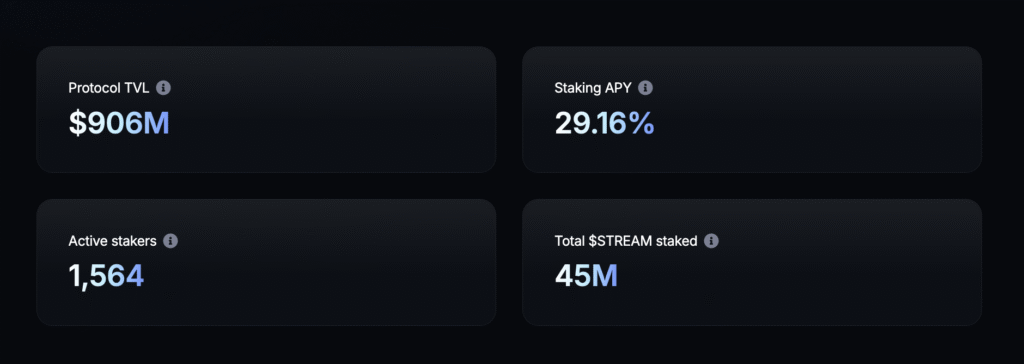This screenshot has height=364, width=1024.
Task: Click the 45M staked amount
Action: coord(586,276)
